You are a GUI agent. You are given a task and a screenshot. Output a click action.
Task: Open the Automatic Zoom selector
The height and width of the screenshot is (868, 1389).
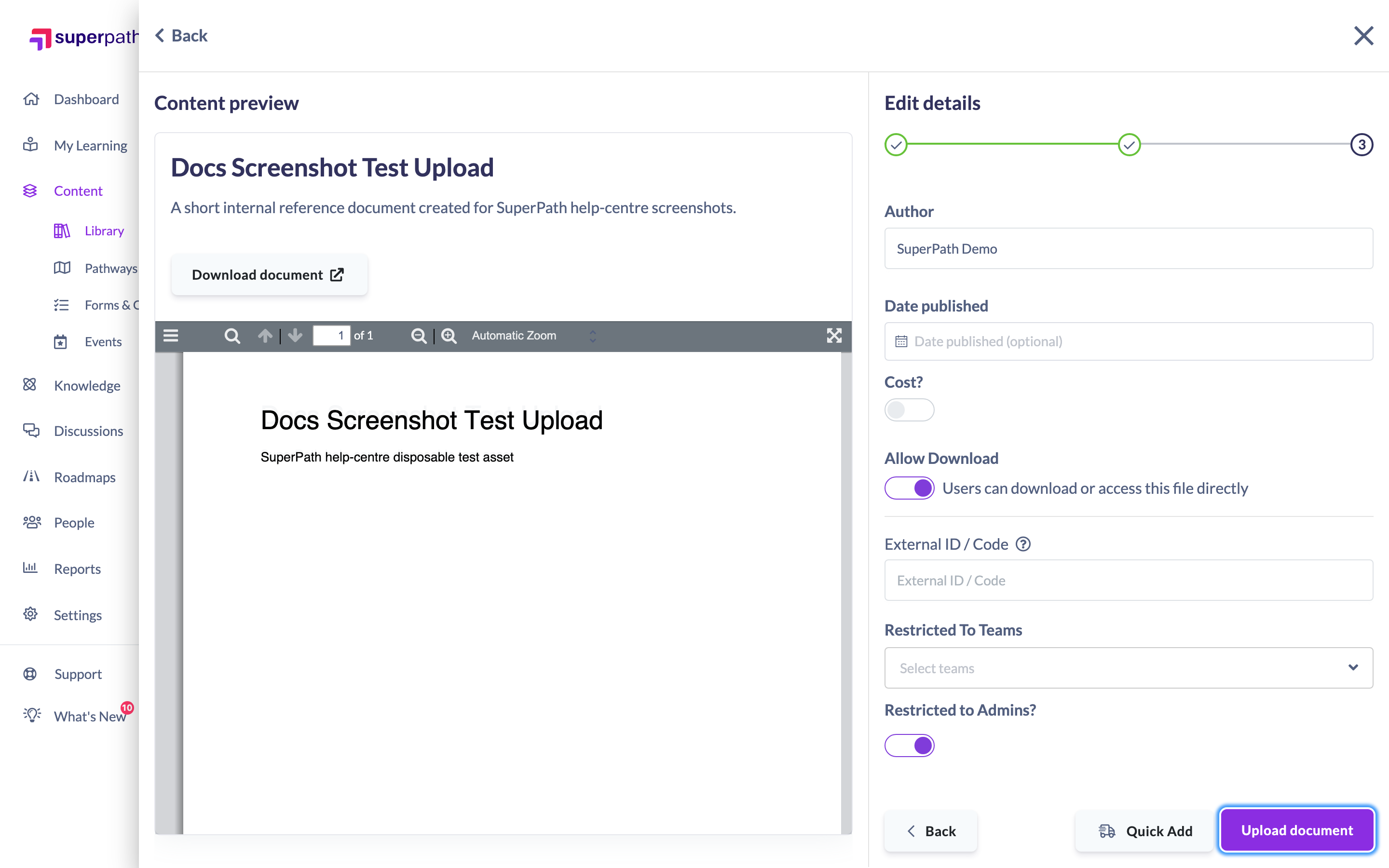coord(534,336)
